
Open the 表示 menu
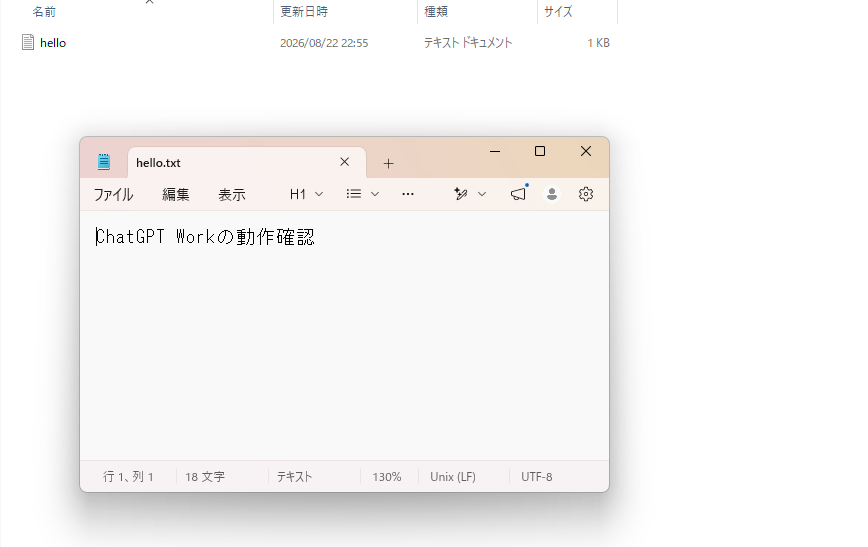(231, 194)
